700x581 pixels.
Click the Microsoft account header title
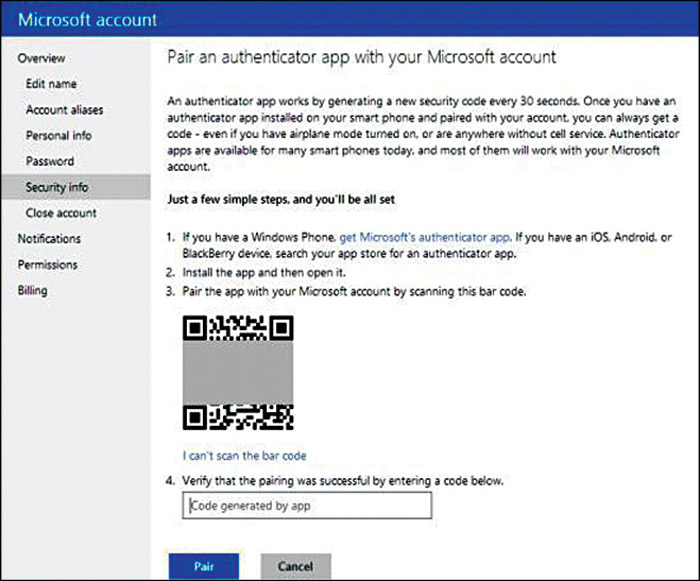[x=88, y=20]
